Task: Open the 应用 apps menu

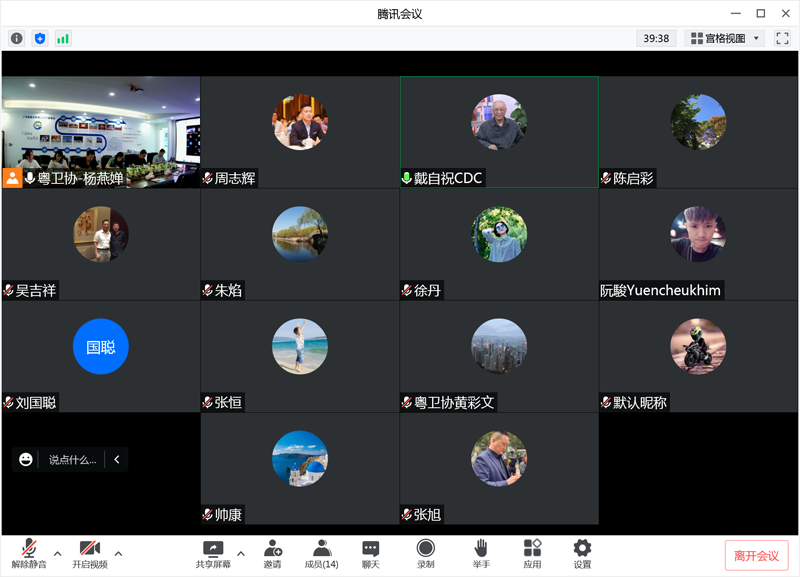Action: point(532,554)
